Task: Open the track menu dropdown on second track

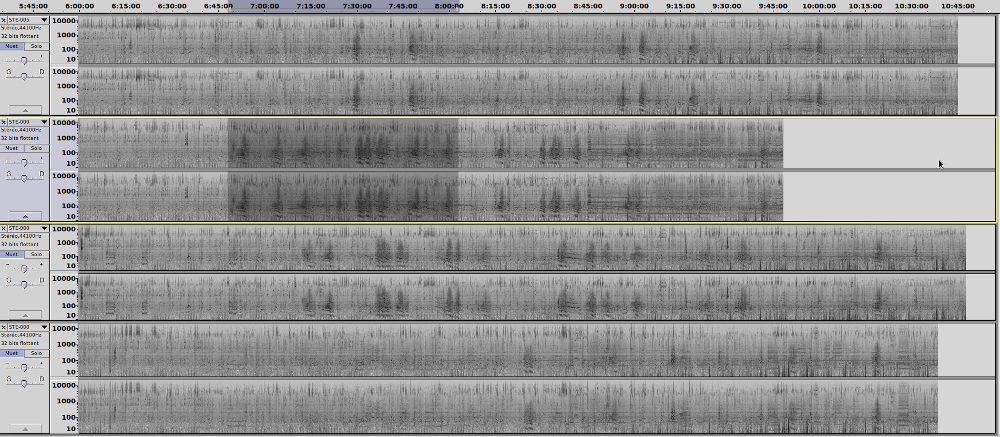Action: coord(43,122)
